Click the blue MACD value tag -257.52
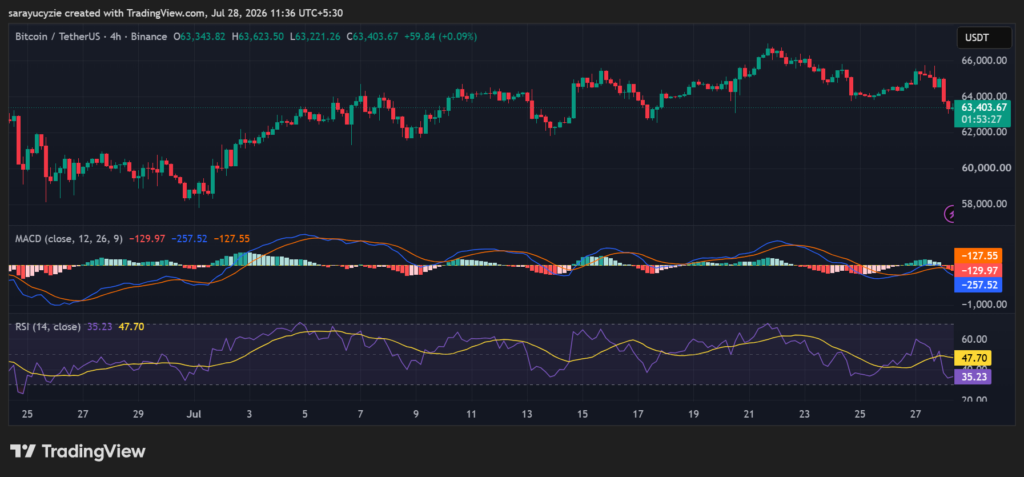Image resolution: width=1024 pixels, height=477 pixels. (978, 285)
